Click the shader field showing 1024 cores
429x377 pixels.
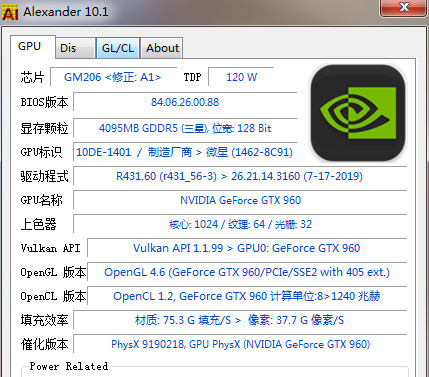pyautogui.click(x=240, y=224)
